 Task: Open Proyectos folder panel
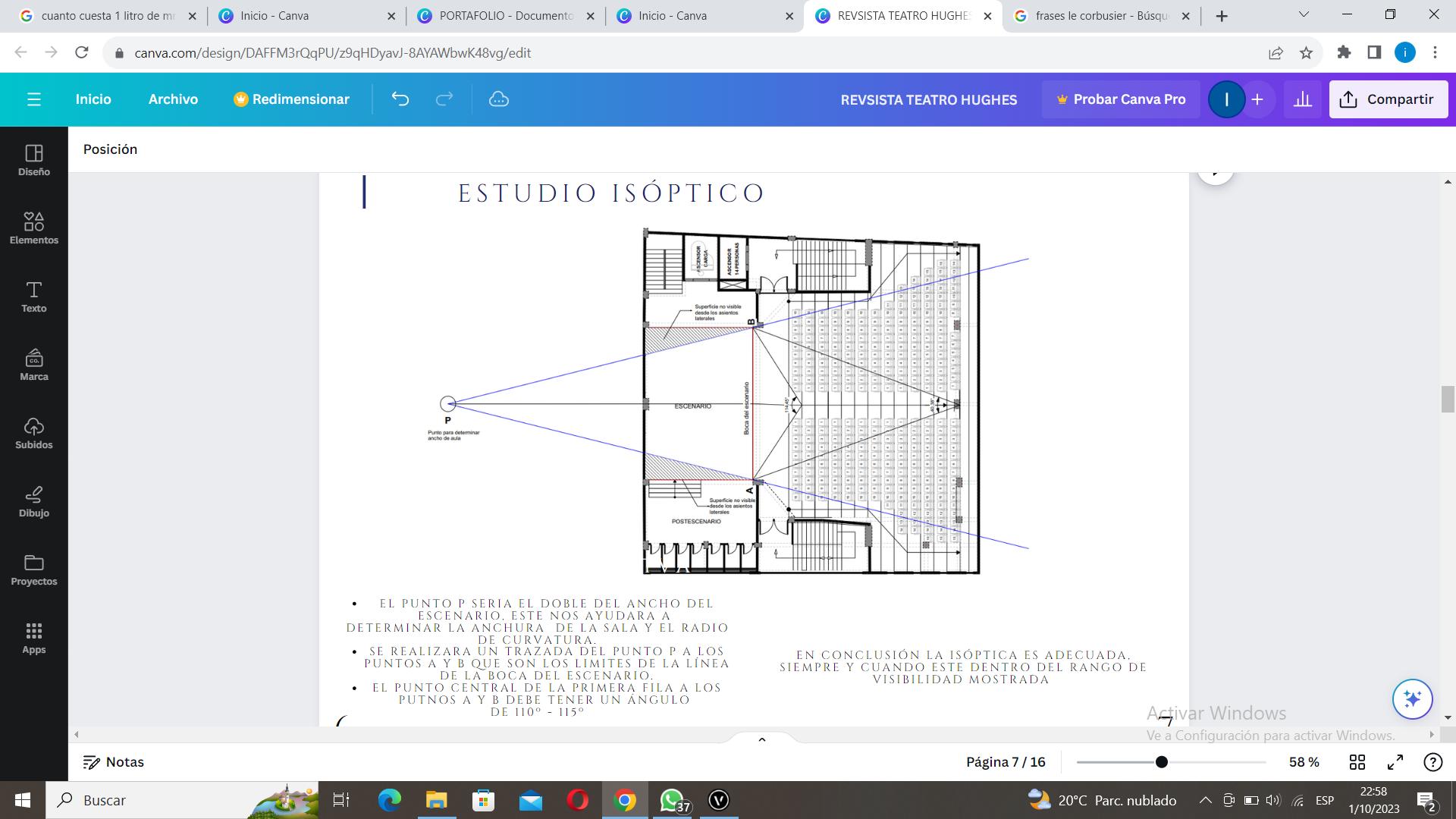pos(34,570)
